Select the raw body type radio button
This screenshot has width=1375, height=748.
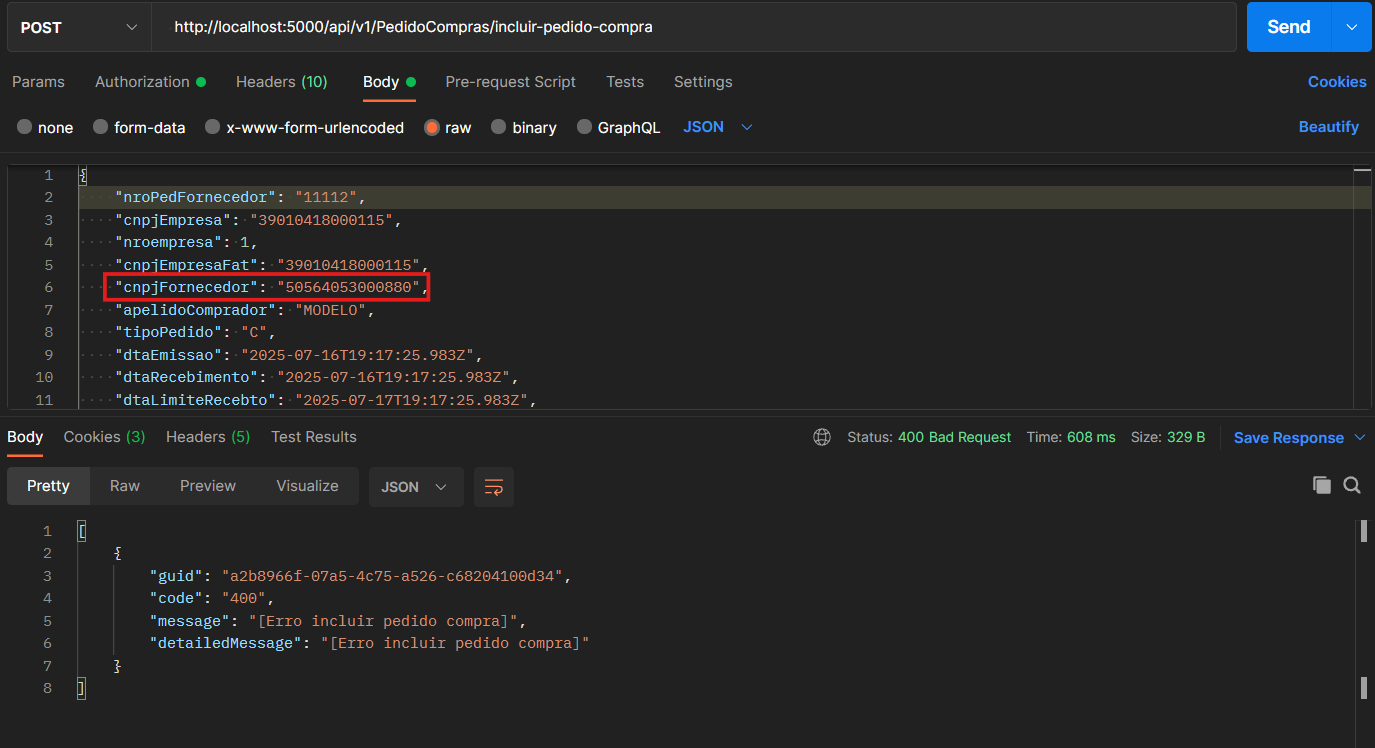point(432,127)
